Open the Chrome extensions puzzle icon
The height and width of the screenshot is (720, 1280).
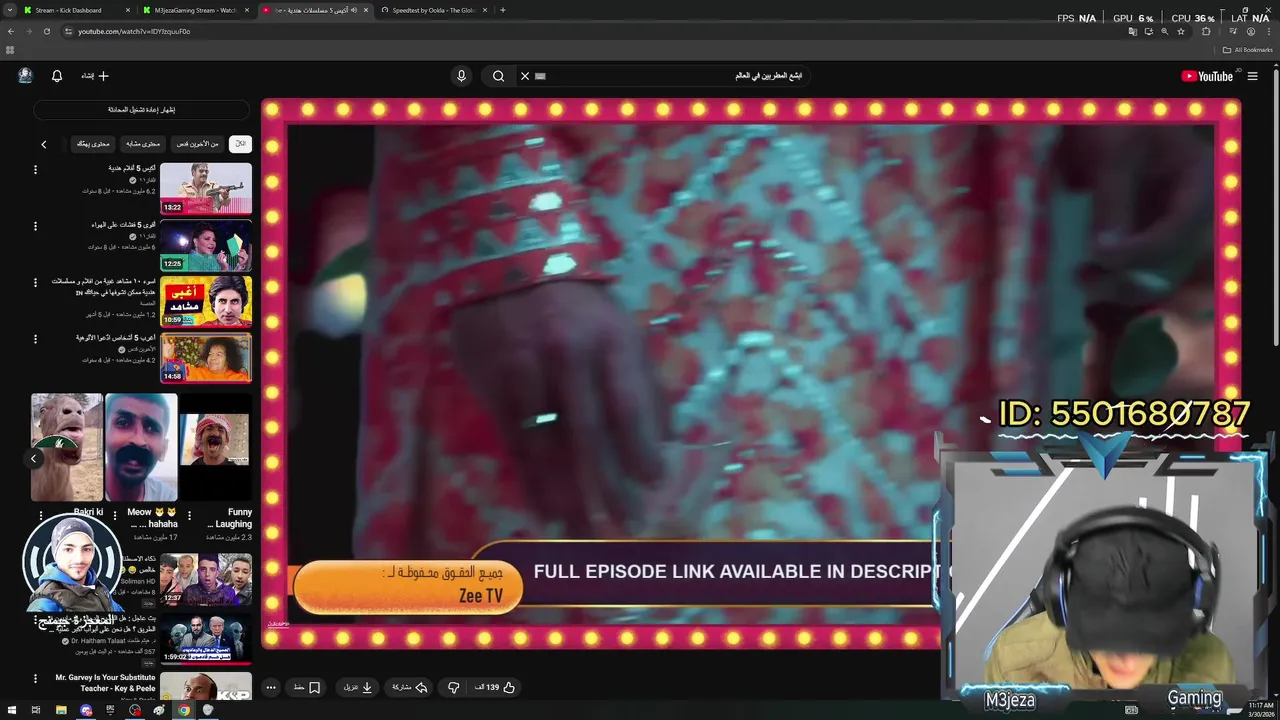coord(1206,31)
